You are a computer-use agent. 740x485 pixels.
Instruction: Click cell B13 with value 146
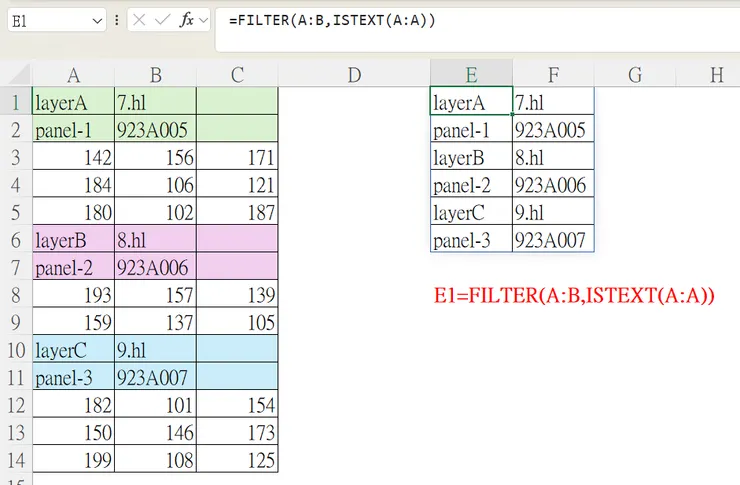coord(155,432)
